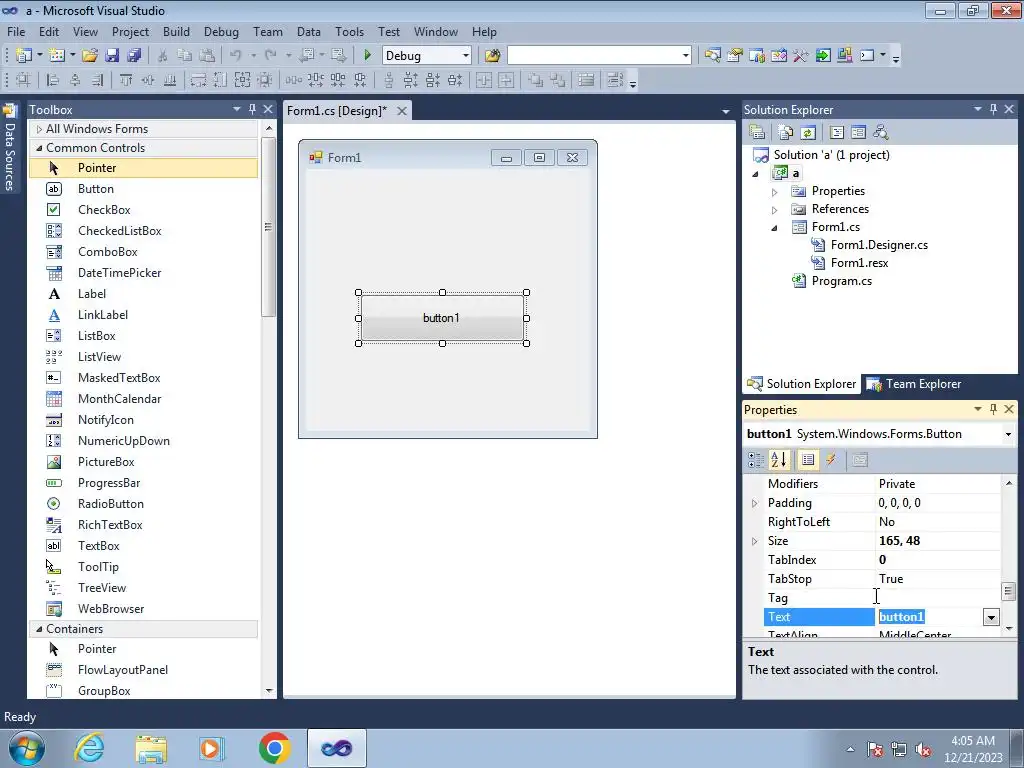Click the Toolbox vertical scrollbar thumb
The height and width of the screenshot is (768, 1024).
[x=268, y=228]
